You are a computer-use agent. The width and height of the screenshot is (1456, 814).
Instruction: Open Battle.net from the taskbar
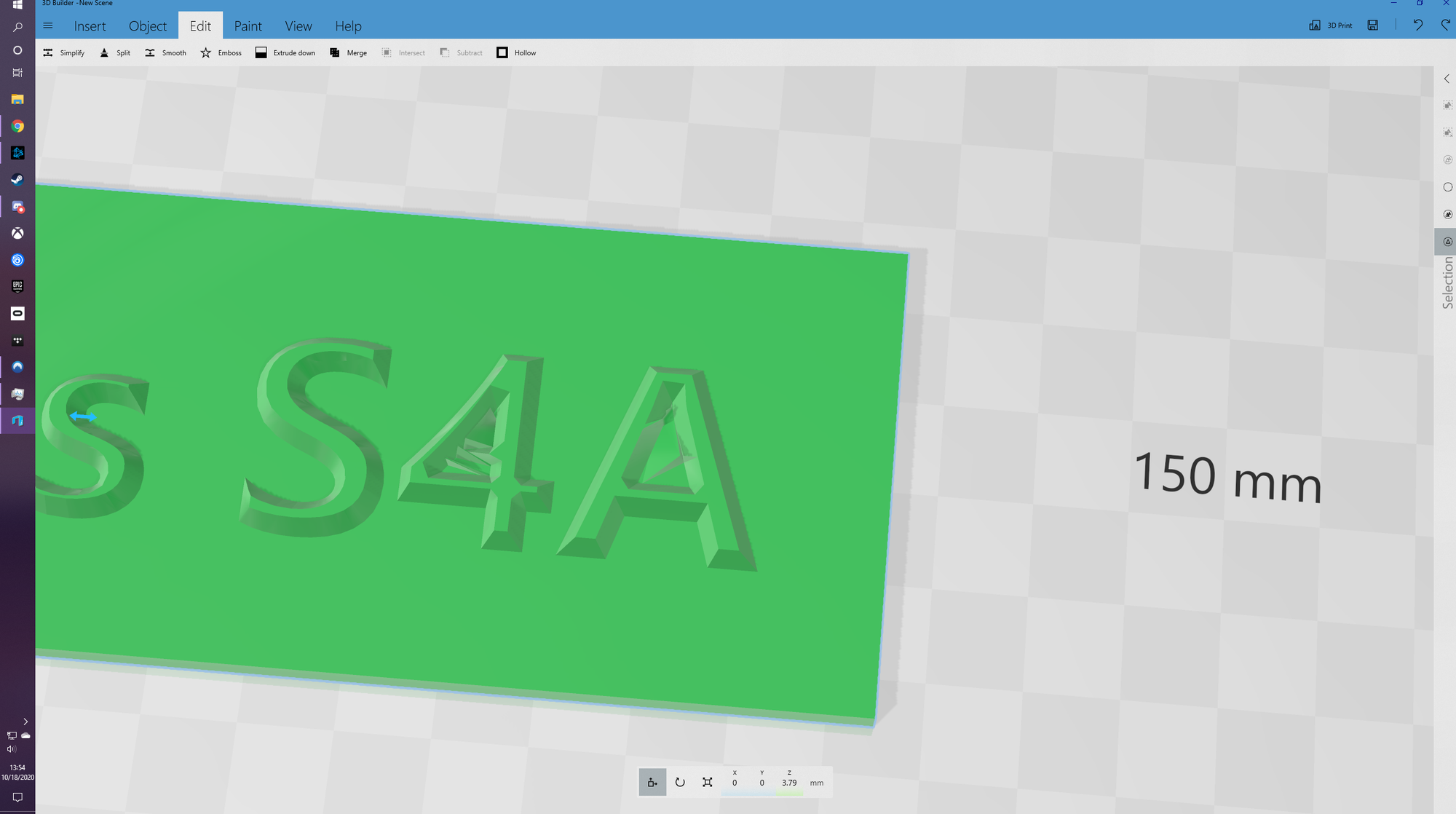[17, 153]
